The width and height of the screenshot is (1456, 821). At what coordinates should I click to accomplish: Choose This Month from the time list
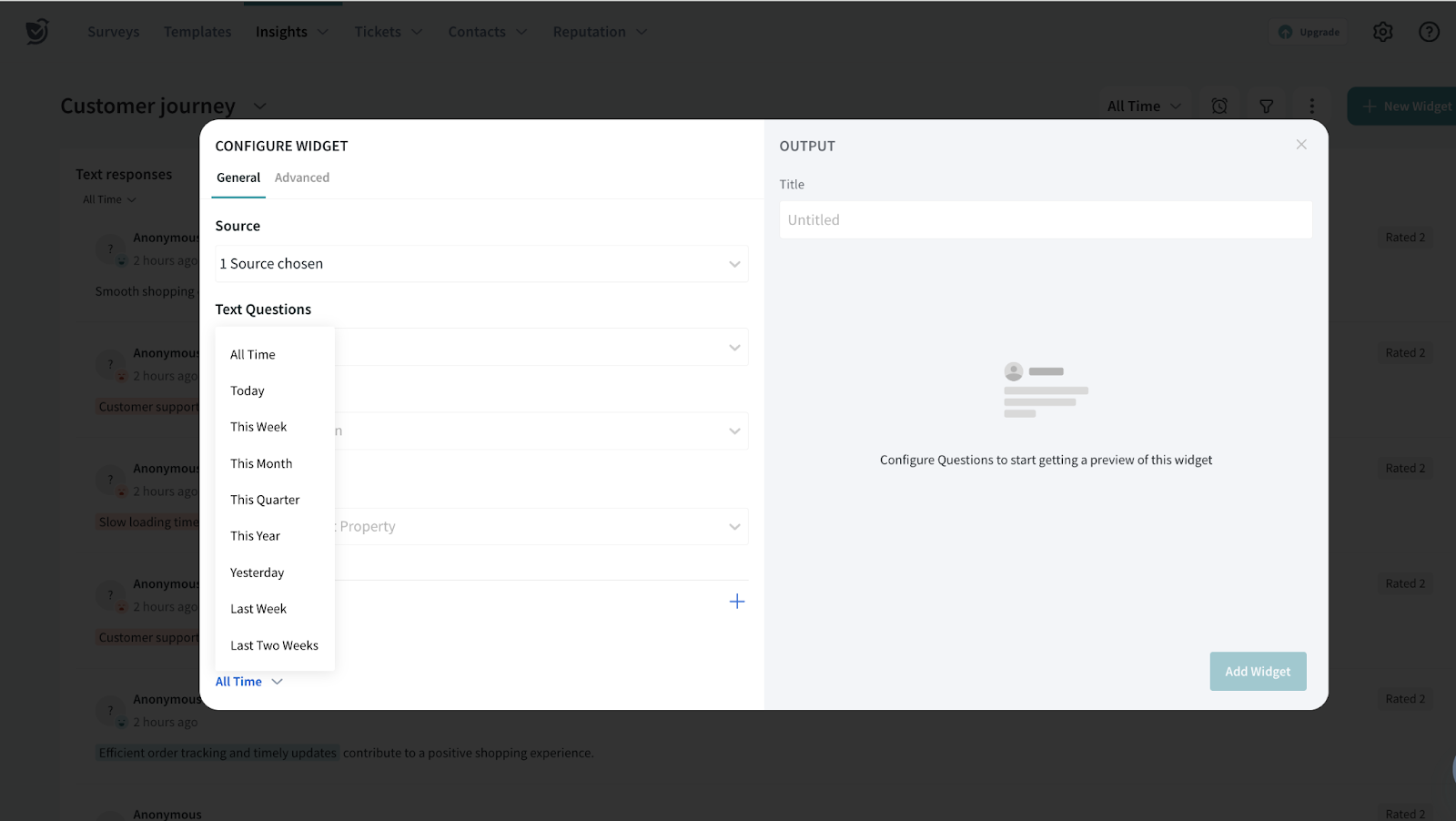[261, 463]
